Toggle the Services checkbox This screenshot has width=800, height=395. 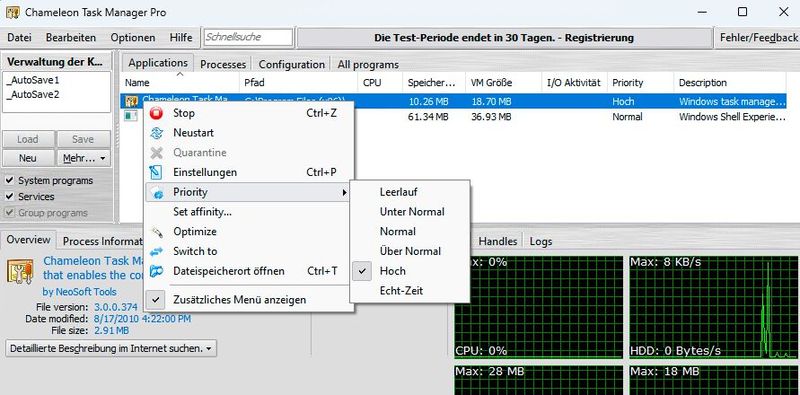click(10, 196)
